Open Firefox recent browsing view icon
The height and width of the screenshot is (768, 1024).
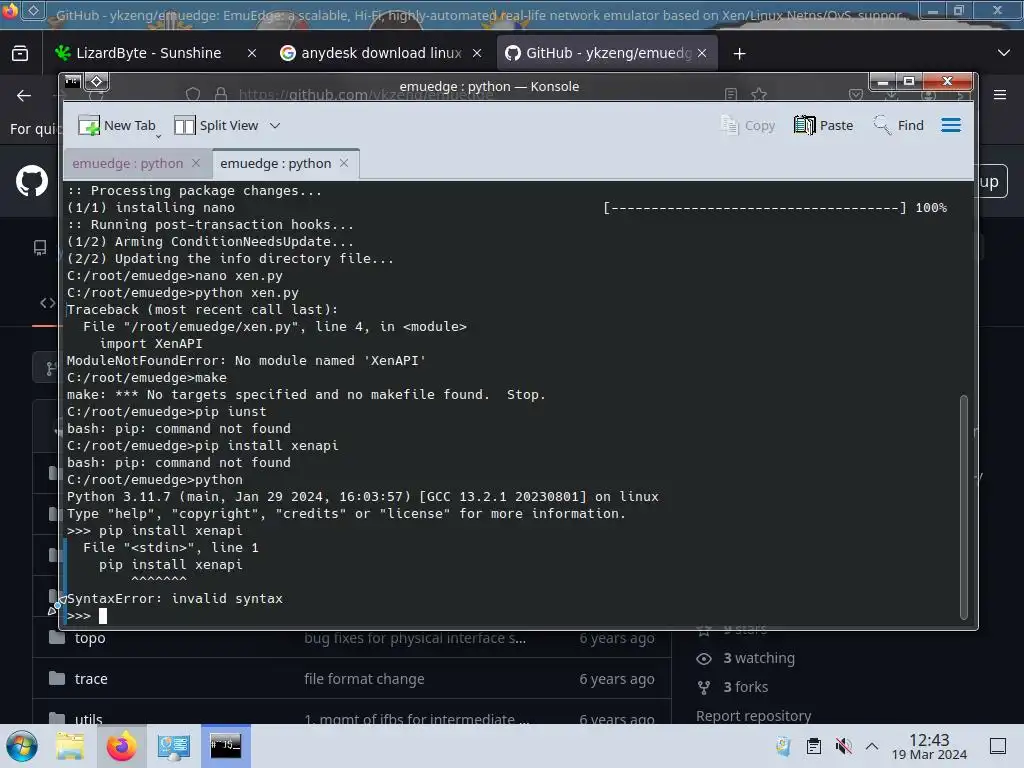pos(20,53)
